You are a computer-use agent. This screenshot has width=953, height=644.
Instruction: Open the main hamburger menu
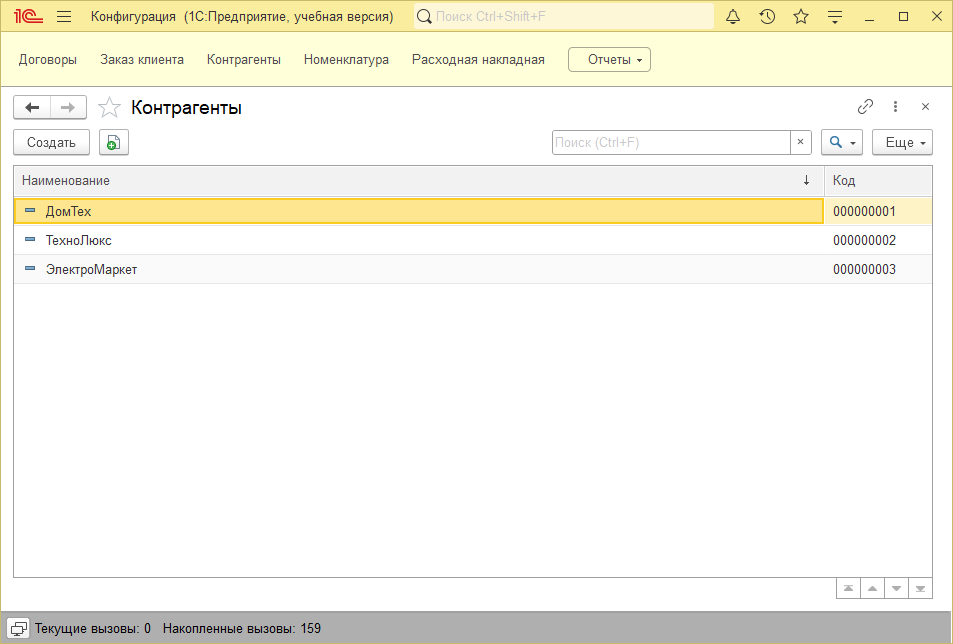pos(64,16)
